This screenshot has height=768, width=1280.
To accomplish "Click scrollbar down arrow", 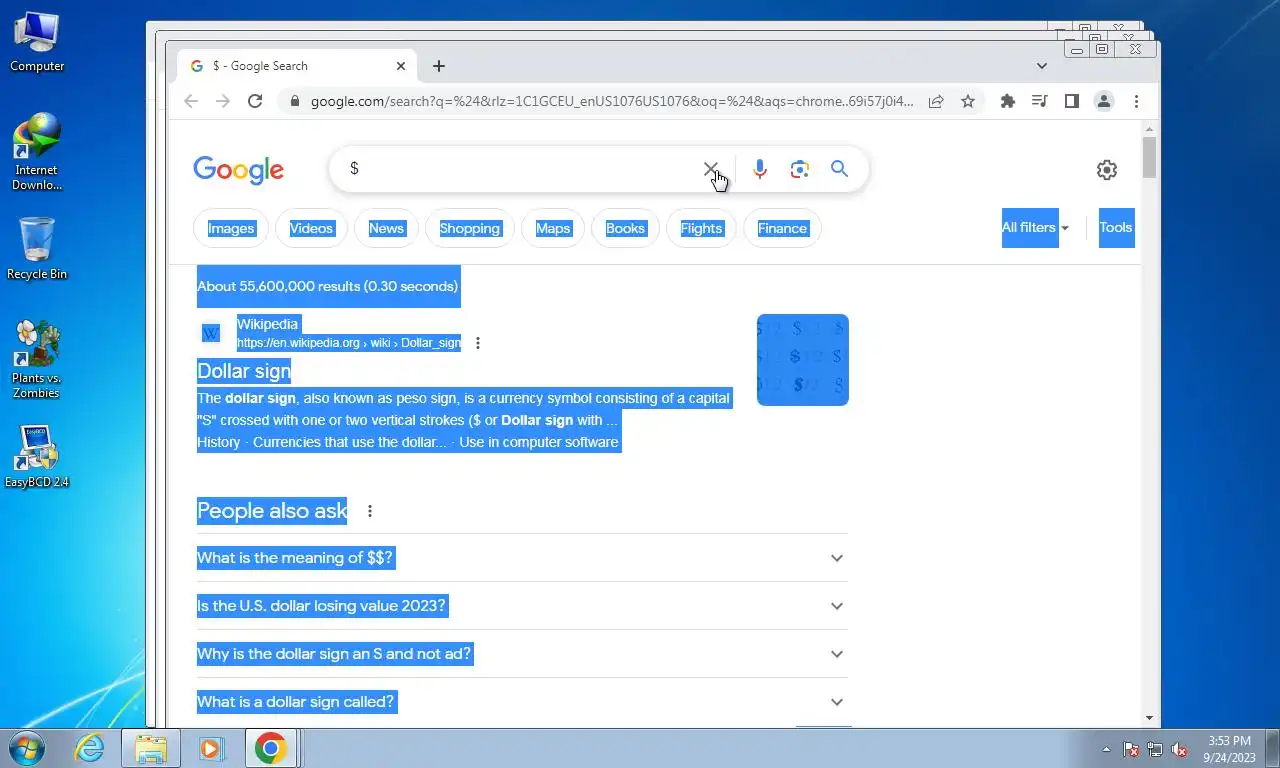I will 1149,718.
